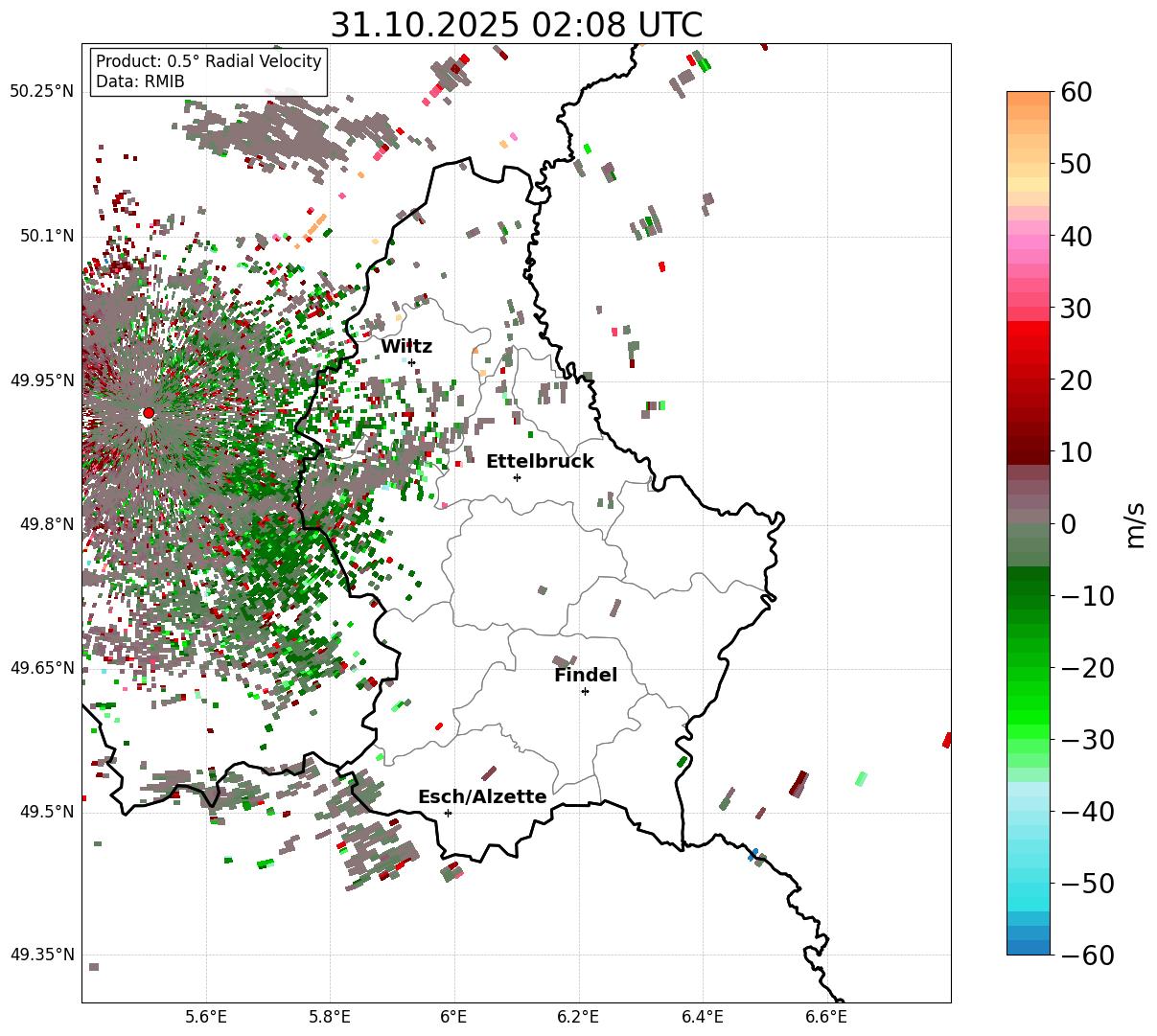Click the Wiltz station cross marker
1157x1036 pixels.
[411, 362]
